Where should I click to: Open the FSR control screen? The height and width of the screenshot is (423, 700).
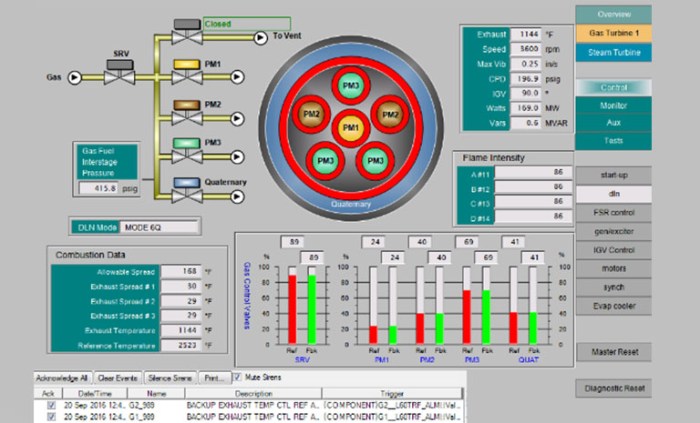click(x=613, y=212)
